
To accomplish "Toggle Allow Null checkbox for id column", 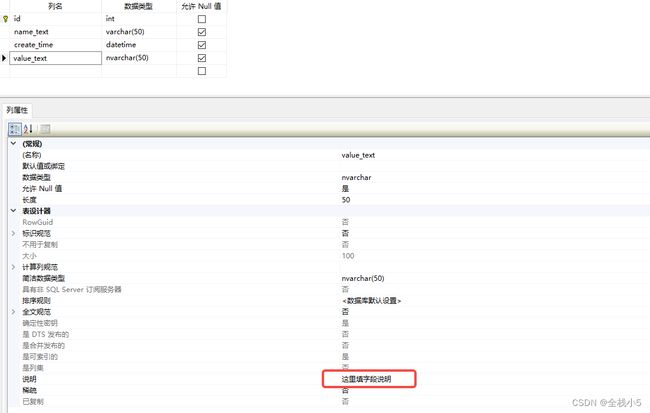I will [x=202, y=19].
